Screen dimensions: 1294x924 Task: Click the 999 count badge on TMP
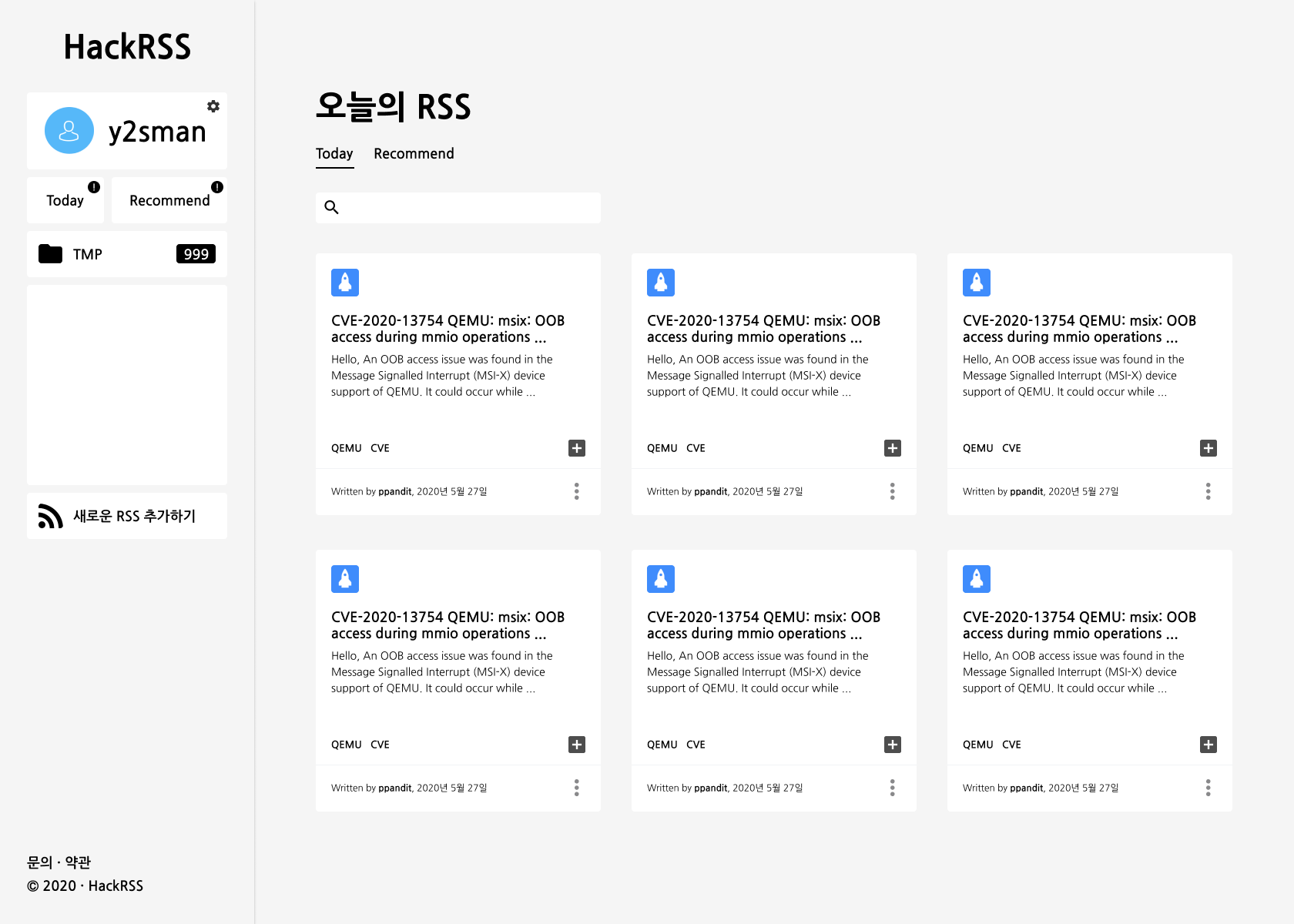196,254
